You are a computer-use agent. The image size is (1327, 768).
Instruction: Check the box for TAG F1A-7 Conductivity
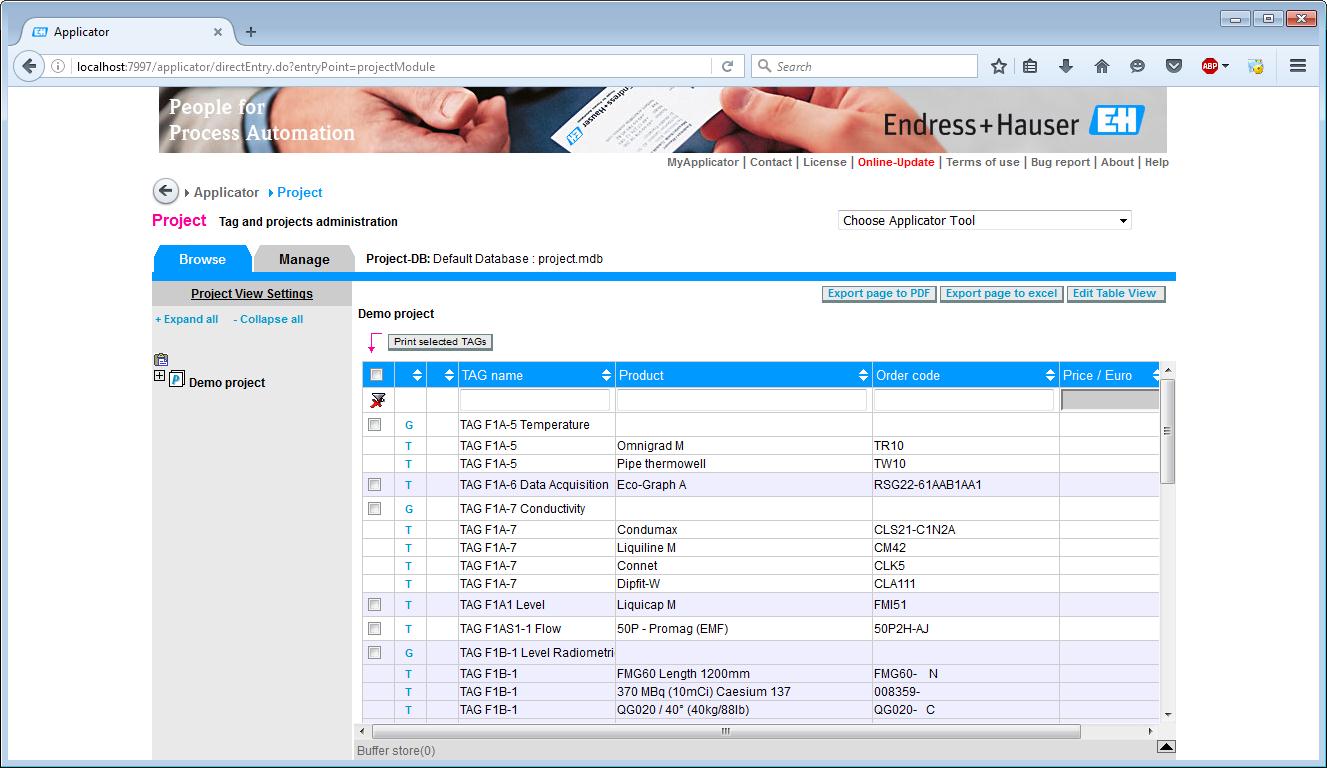click(375, 509)
